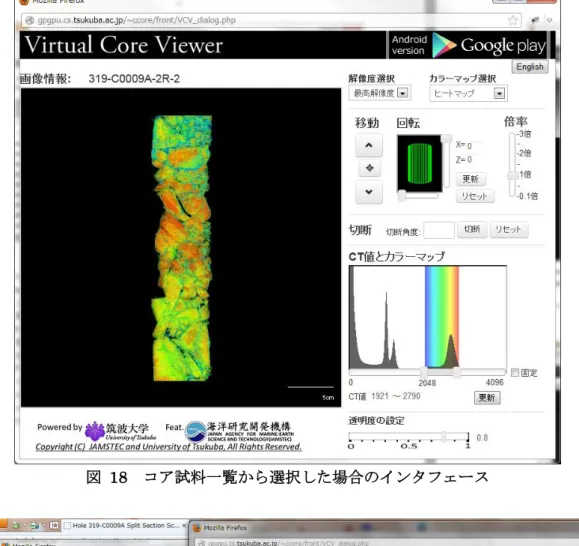Click the 0.1倍 magnification label
The height and width of the screenshot is (546, 579).
pyautogui.click(x=528, y=196)
